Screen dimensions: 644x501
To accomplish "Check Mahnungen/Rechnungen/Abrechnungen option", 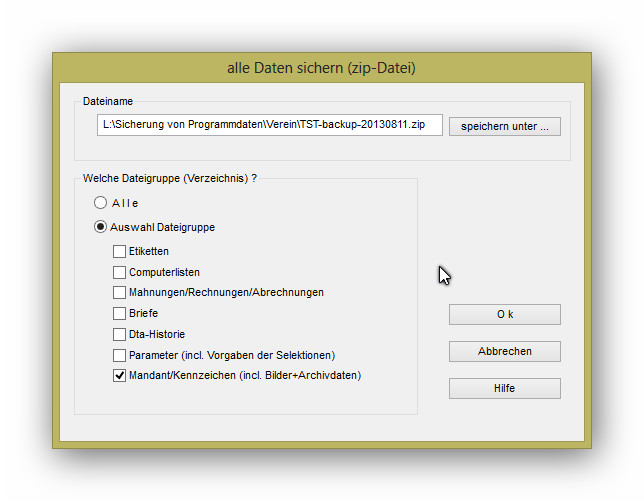I will (120, 293).
